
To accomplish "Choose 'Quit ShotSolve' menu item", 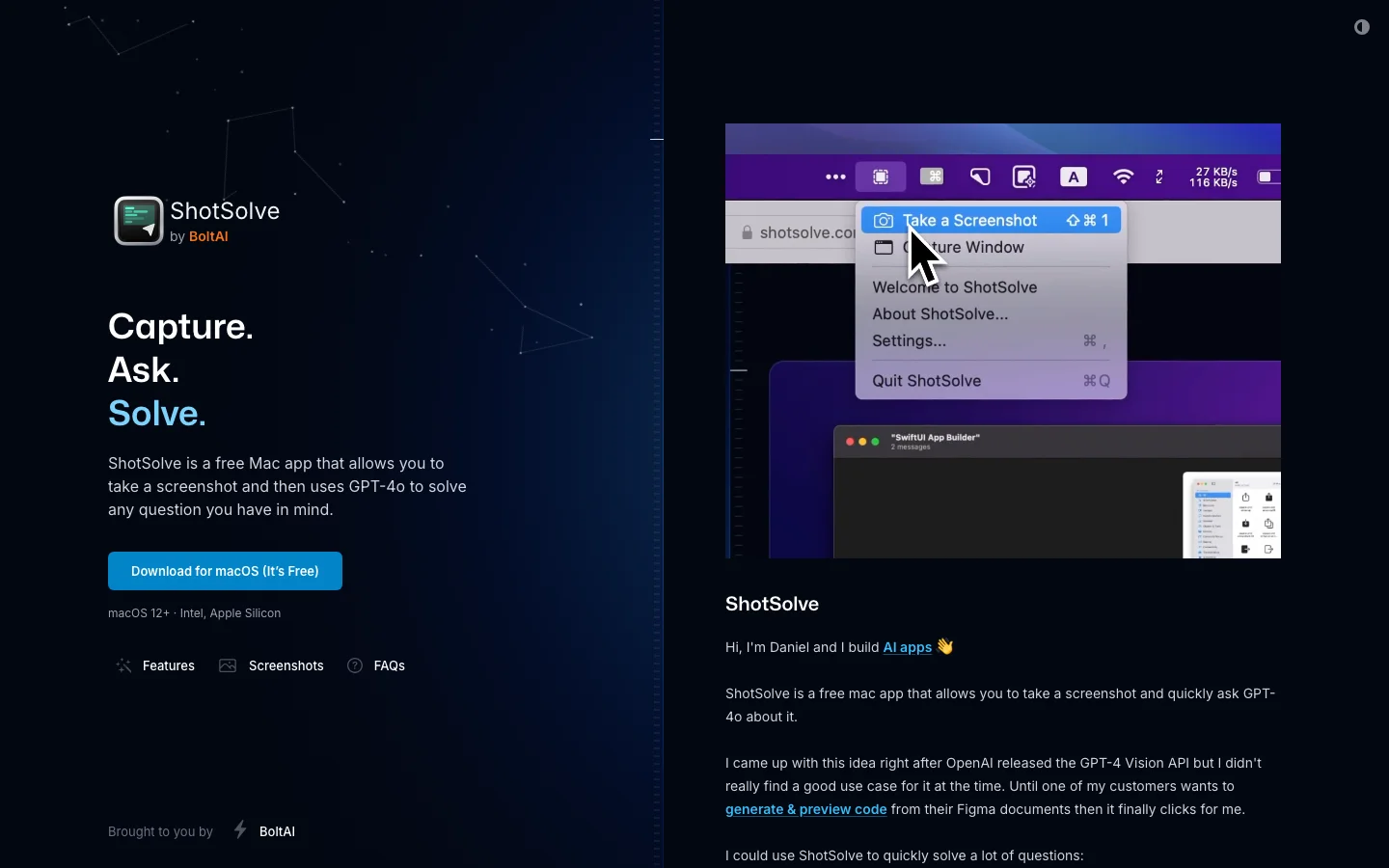I will click(x=992, y=382).
